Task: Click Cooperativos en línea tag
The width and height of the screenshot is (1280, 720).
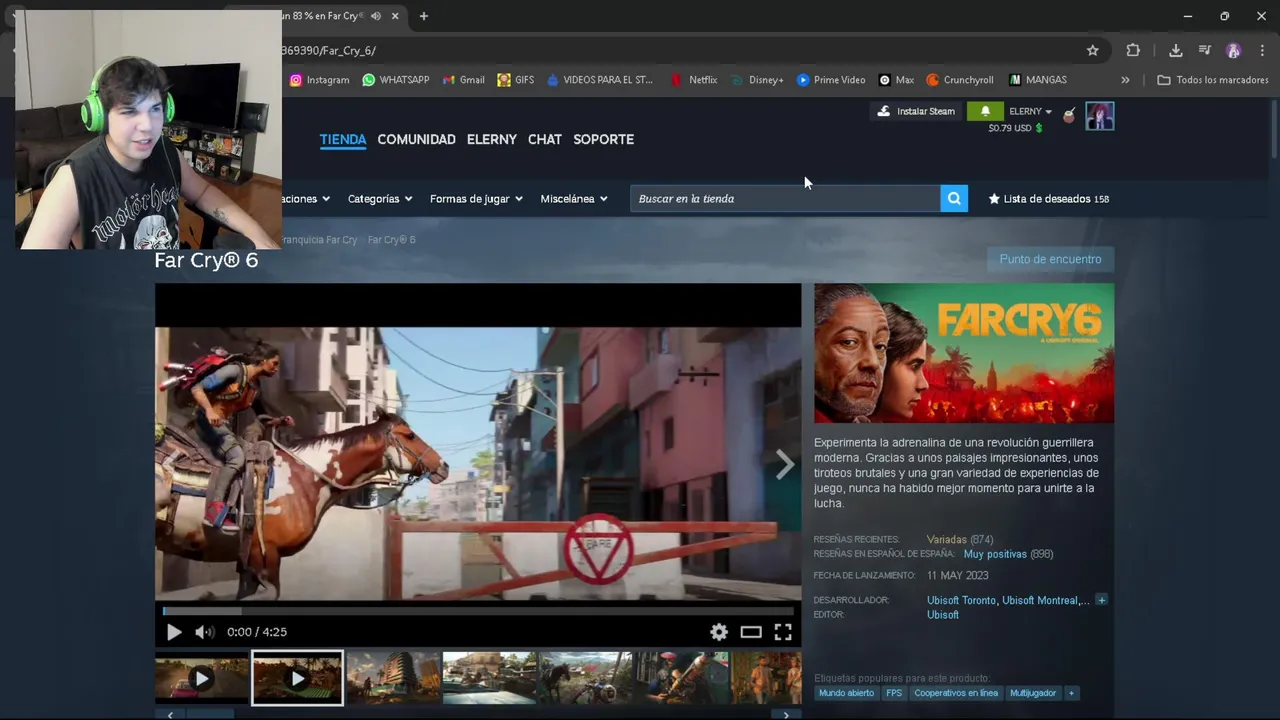Action: coord(956,693)
